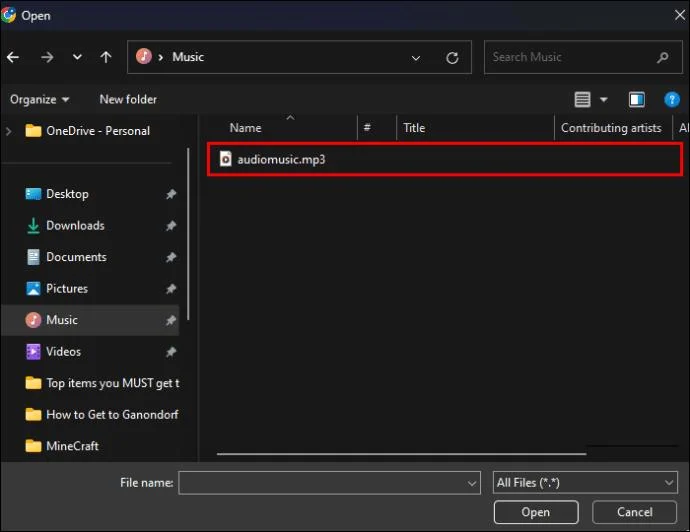Open MineCraft folder in sidebar
The width and height of the screenshot is (690, 532).
pyautogui.click(x=62, y=446)
